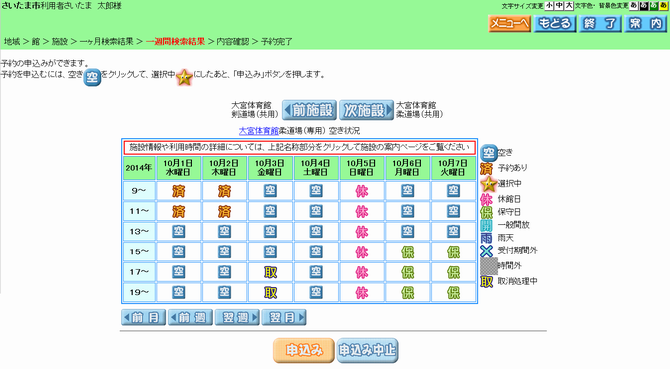The width and height of the screenshot is (670, 369).
Task: Select vacant slot 10月2日 17~
Action: coord(224,272)
